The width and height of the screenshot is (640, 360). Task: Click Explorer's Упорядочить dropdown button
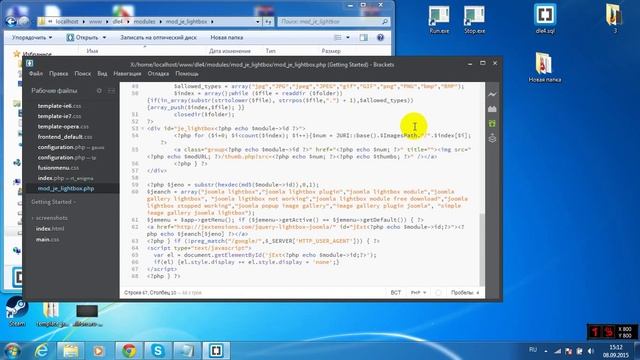coord(32,38)
